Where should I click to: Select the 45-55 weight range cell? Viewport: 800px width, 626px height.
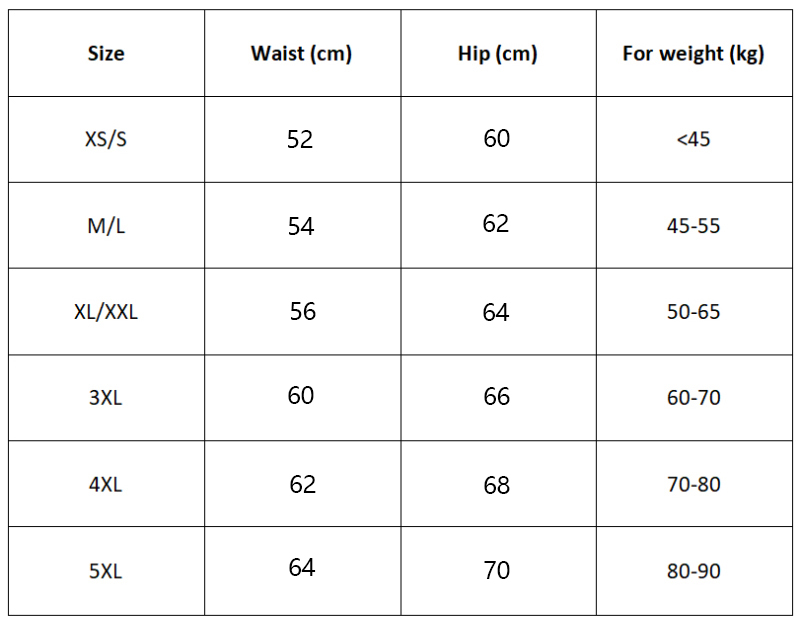pyautogui.click(x=693, y=226)
